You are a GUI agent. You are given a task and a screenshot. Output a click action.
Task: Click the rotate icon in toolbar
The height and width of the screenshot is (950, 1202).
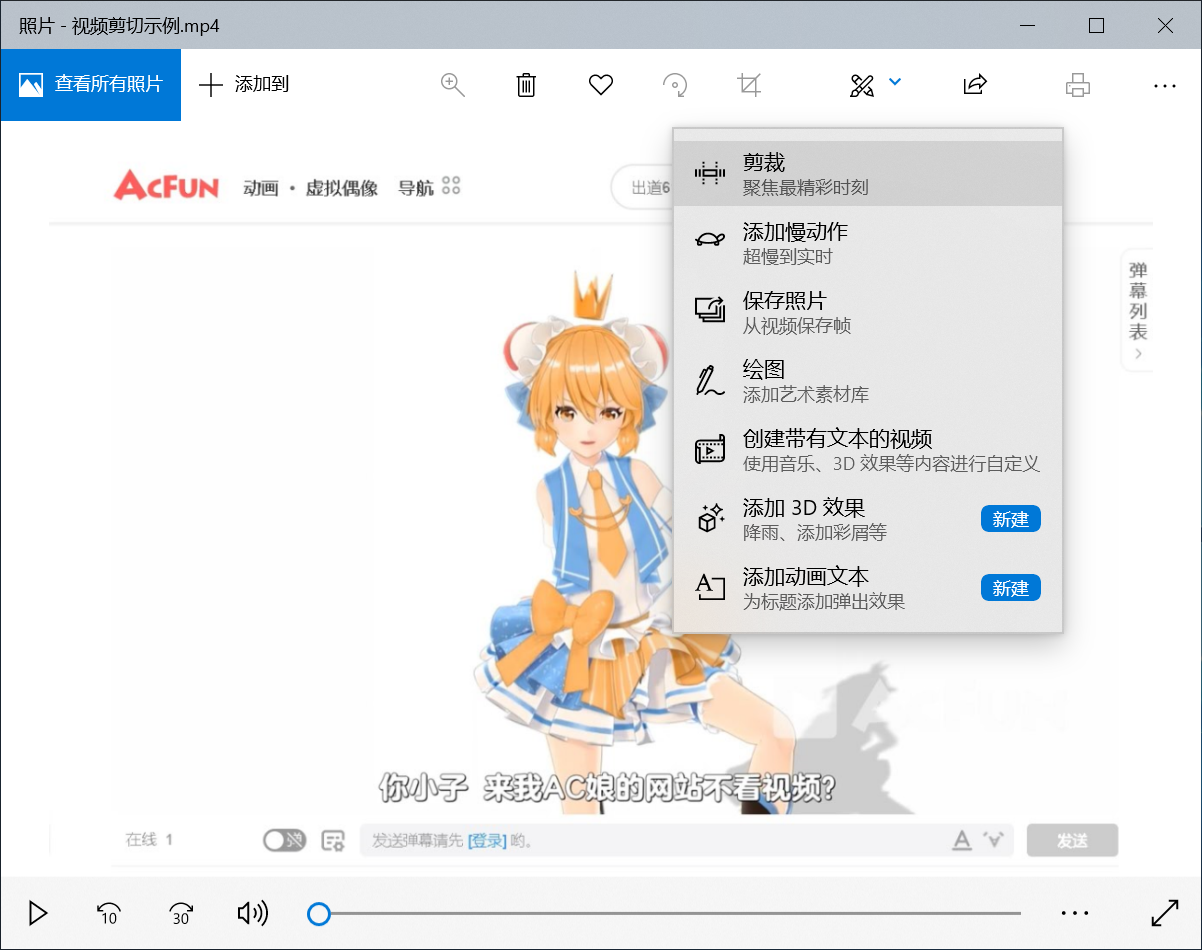pyautogui.click(x=675, y=85)
